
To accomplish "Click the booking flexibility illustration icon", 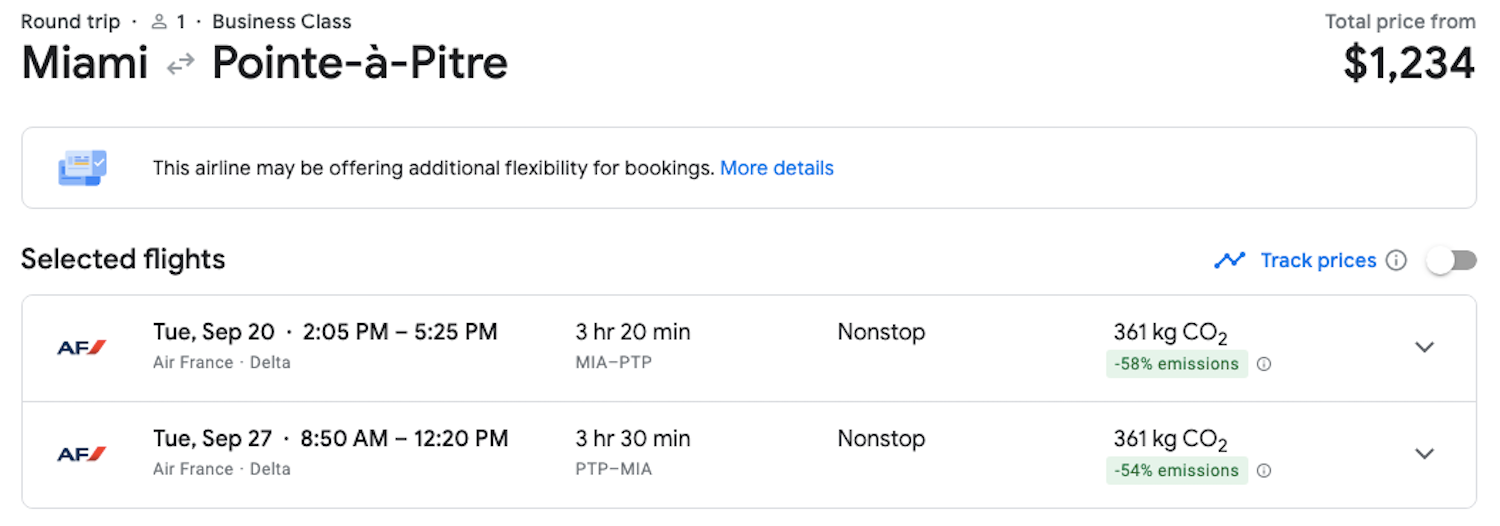I will point(82,168).
